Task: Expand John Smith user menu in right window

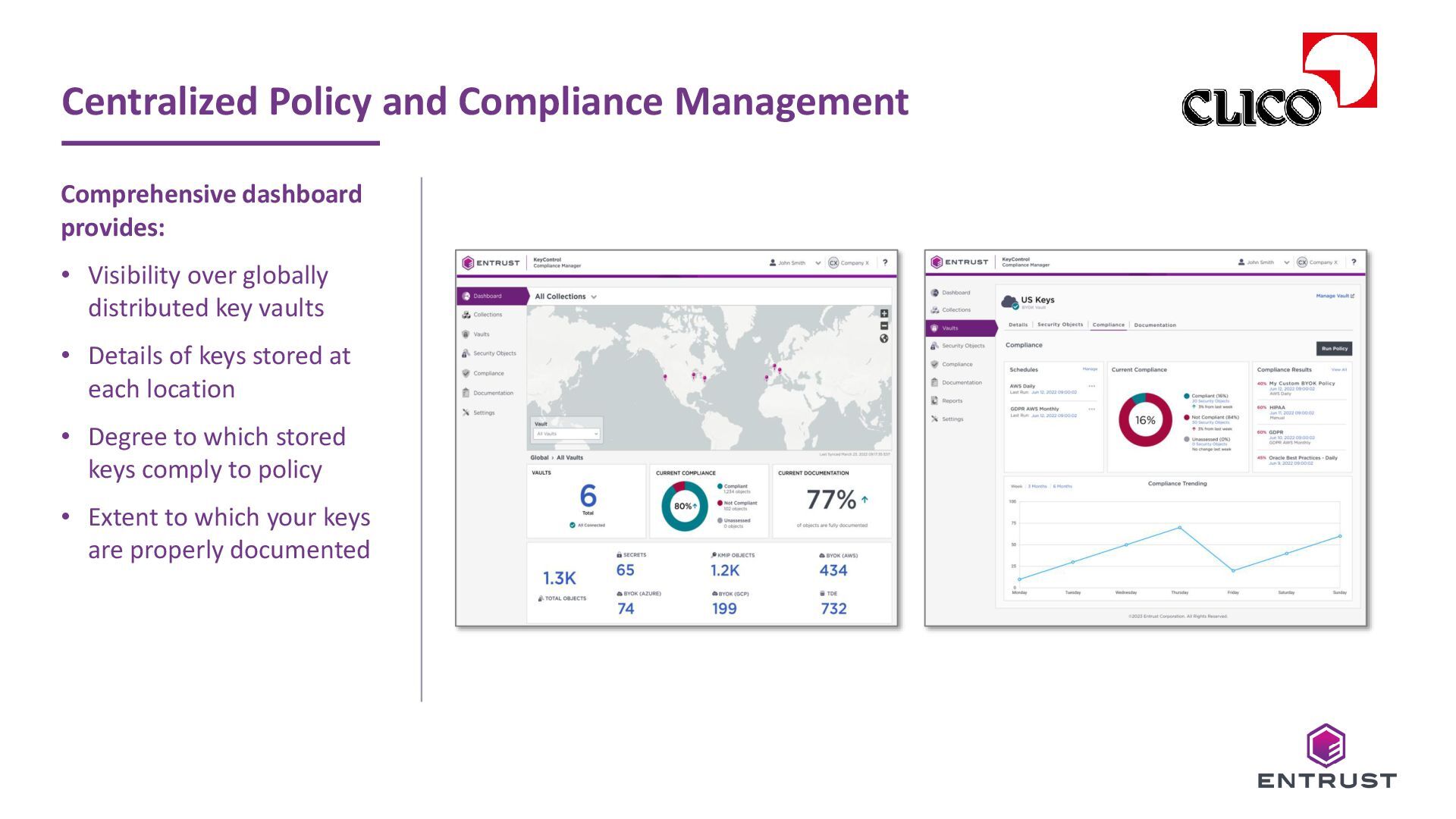Action: coord(1286,262)
